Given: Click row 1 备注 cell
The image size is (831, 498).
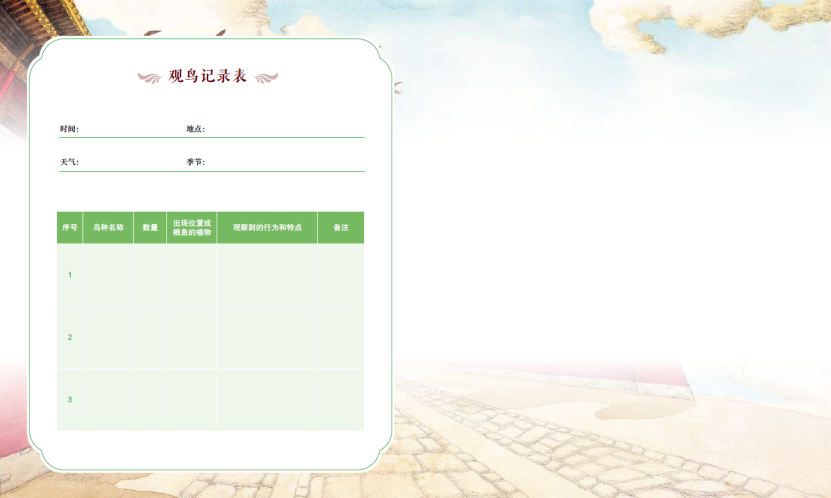Looking at the screenshot, I should coord(341,275).
